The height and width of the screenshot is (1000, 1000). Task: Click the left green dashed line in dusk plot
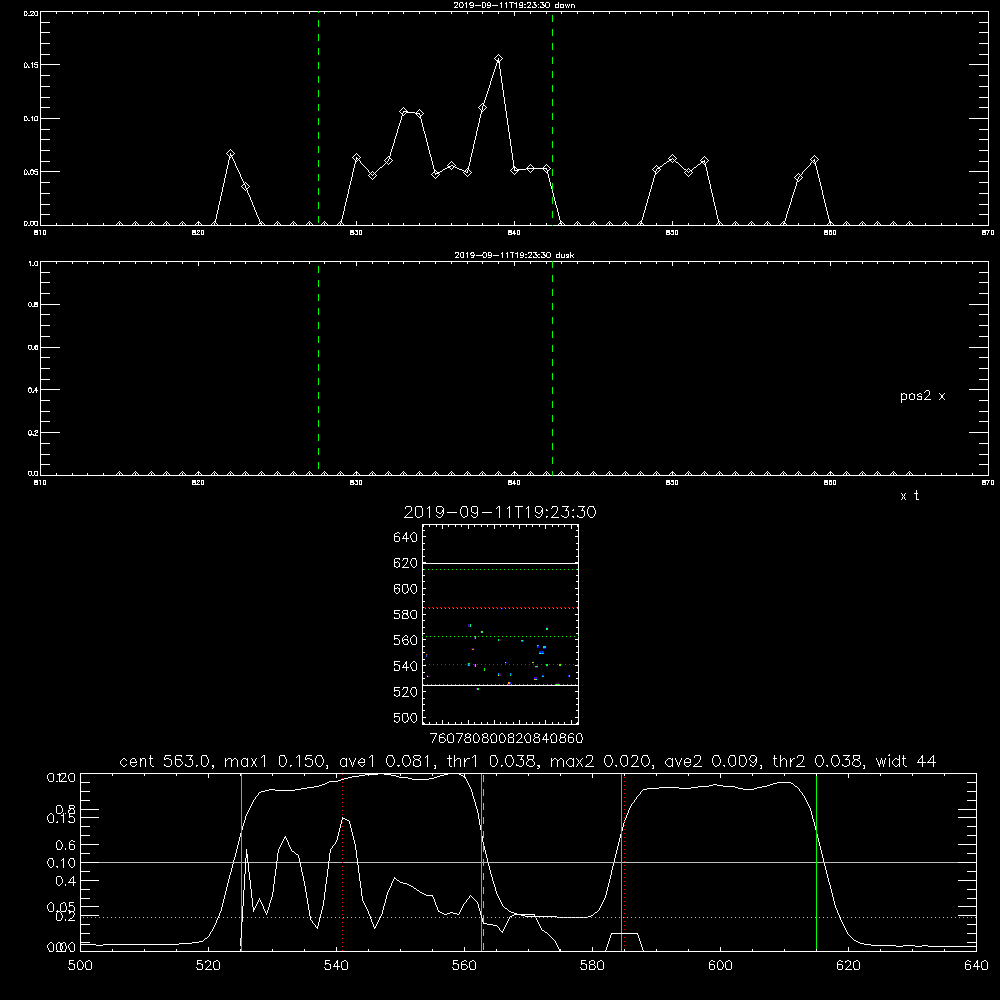tap(318, 369)
